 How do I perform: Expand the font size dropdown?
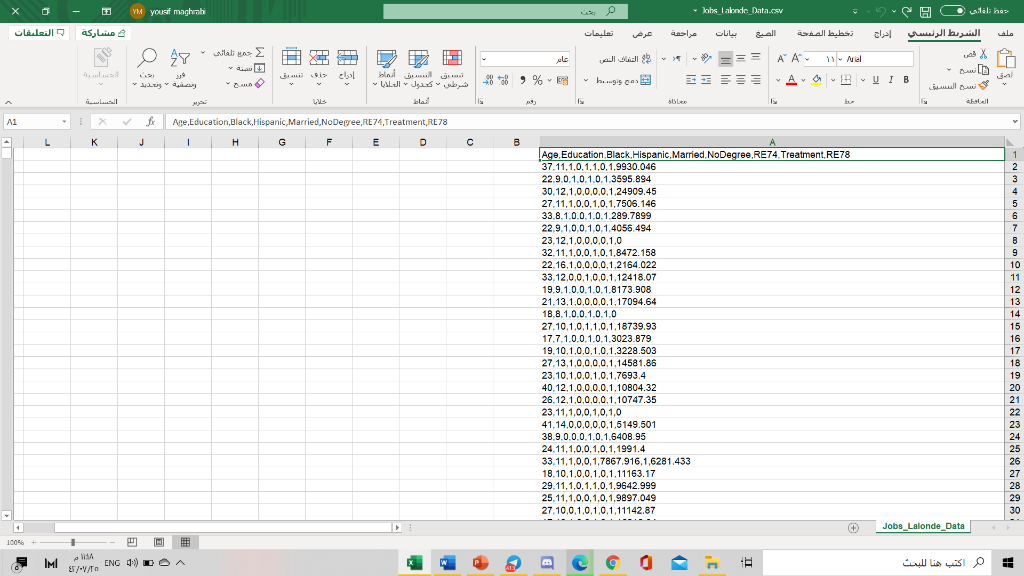pyautogui.click(x=806, y=59)
